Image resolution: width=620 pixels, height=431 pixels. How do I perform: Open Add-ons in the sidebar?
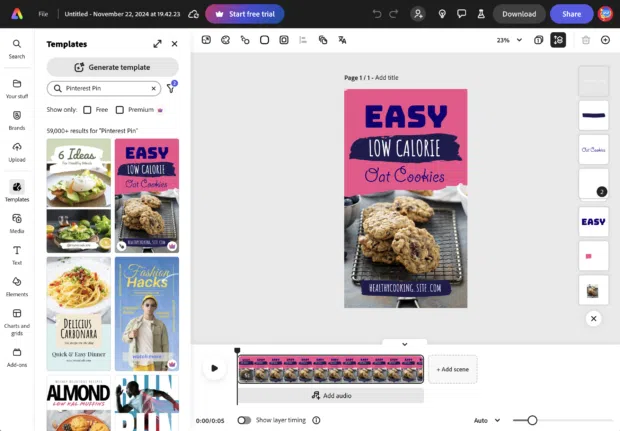(x=17, y=357)
